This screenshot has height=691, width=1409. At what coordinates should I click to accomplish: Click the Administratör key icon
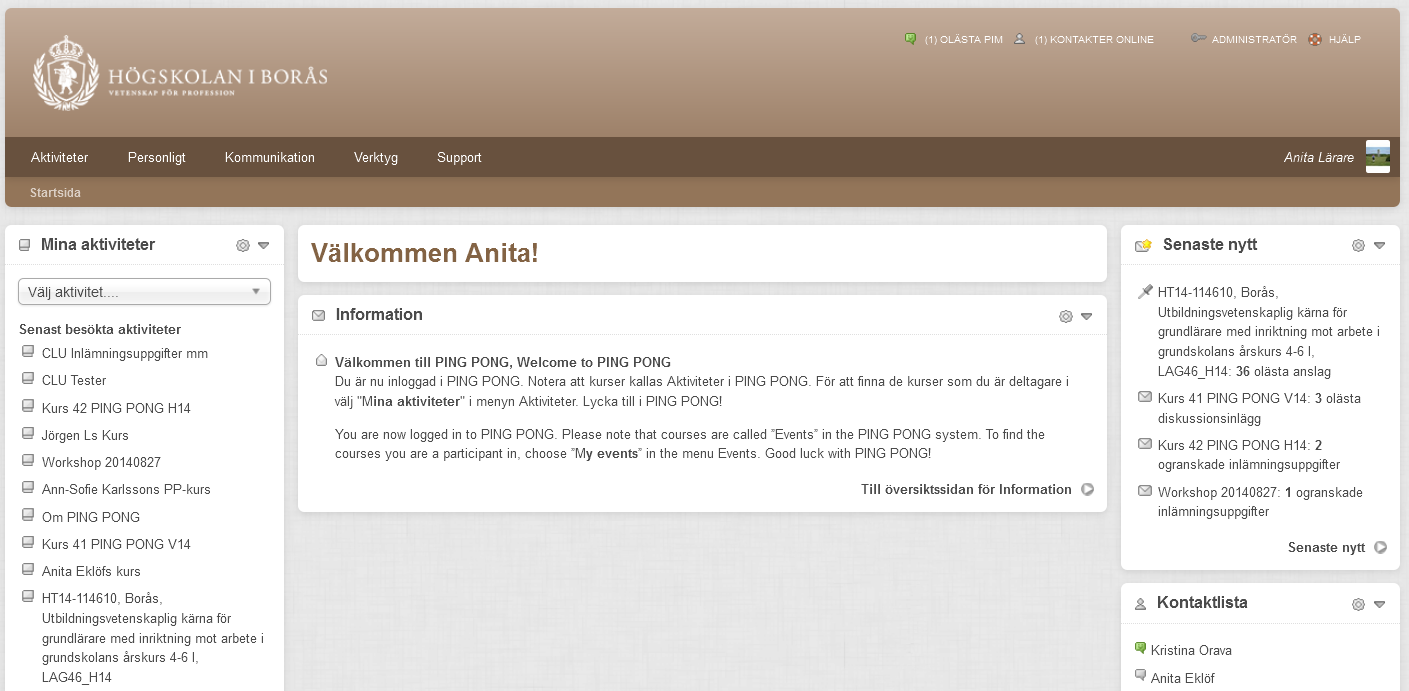(1198, 39)
